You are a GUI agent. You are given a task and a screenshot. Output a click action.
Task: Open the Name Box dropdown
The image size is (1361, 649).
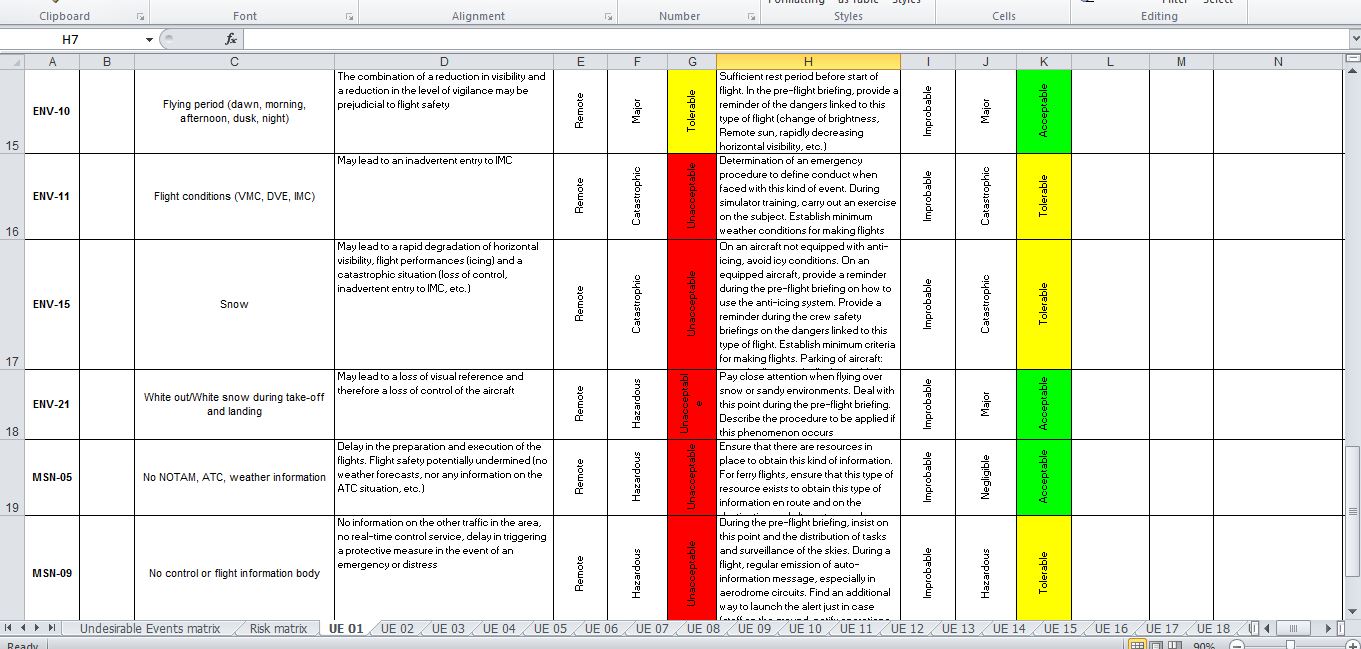click(149, 40)
